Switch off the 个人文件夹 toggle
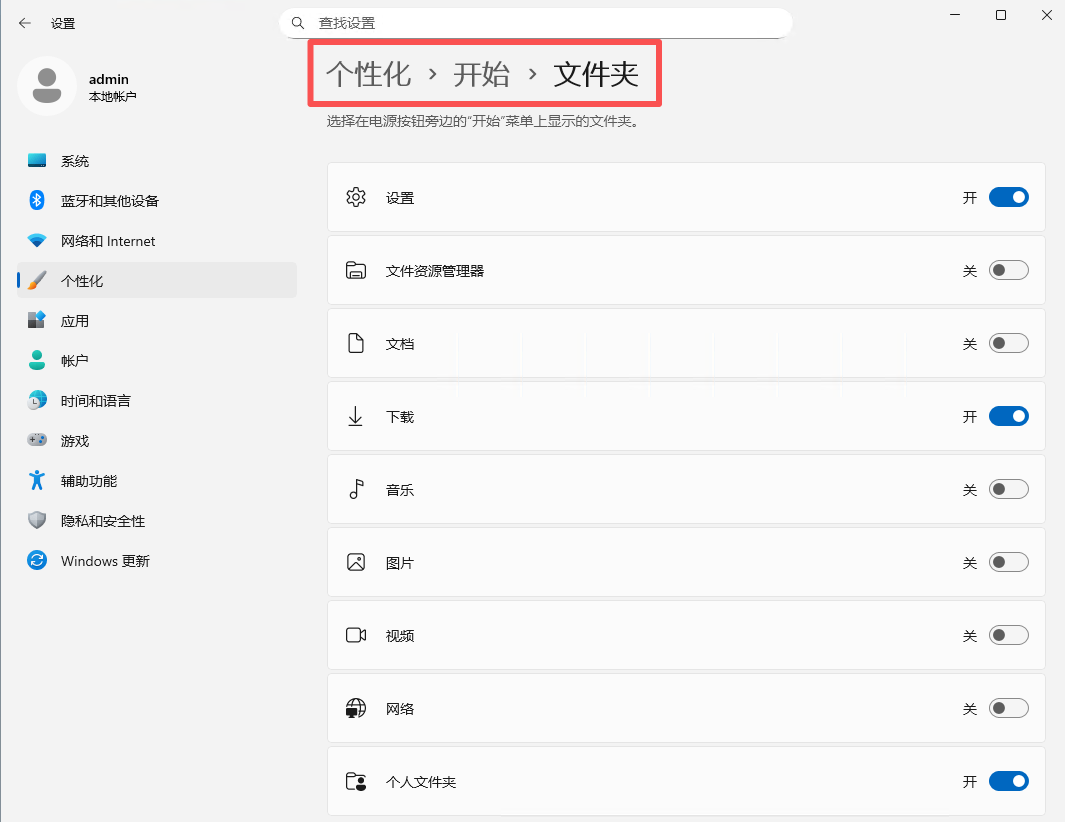This screenshot has height=822, width=1065. click(x=1008, y=782)
